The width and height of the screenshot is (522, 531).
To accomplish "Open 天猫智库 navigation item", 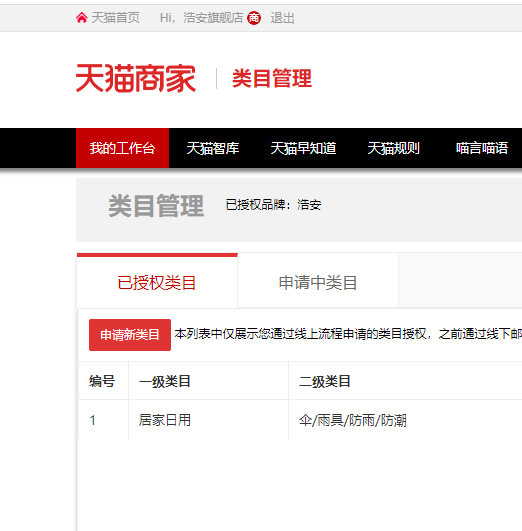I will (x=213, y=148).
